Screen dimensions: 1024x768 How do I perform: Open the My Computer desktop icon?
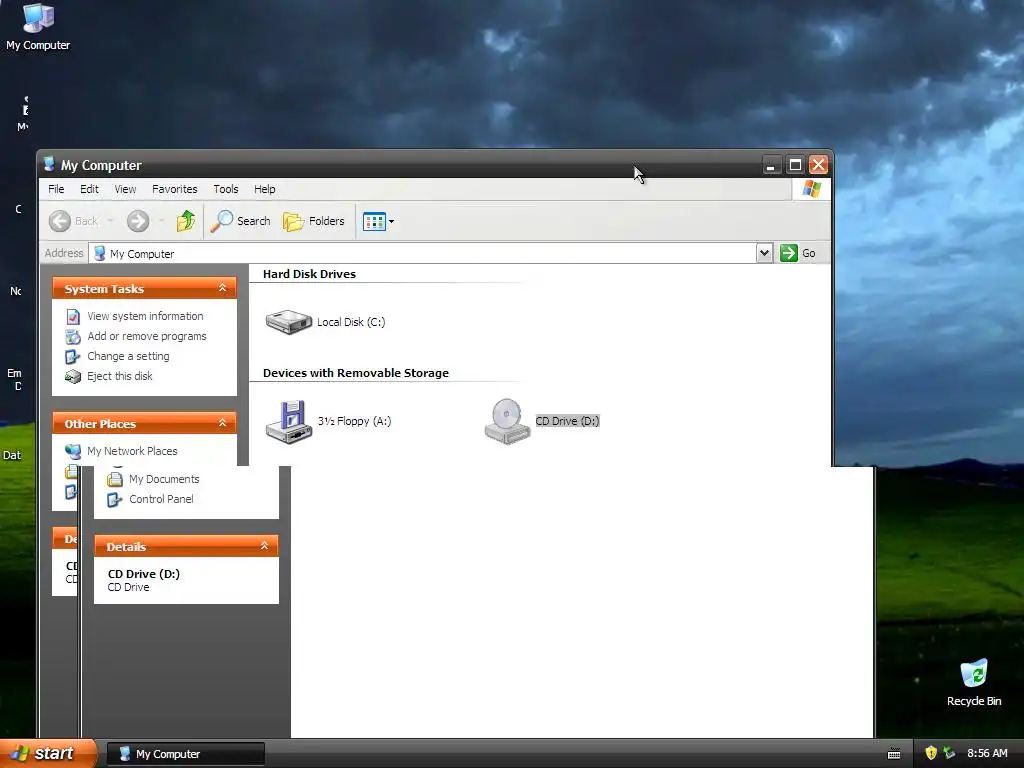click(x=38, y=27)
